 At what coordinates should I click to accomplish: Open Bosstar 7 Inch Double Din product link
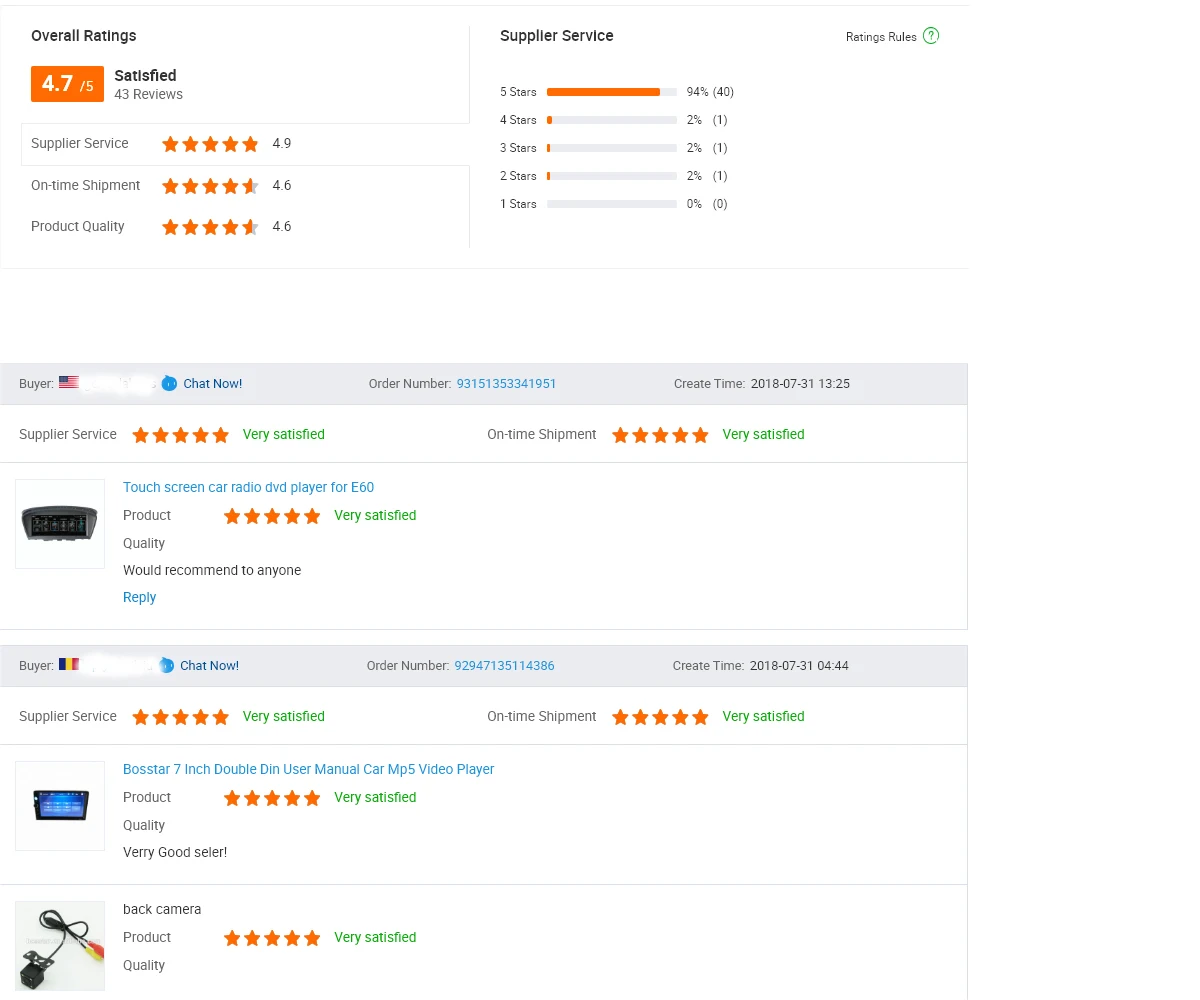pos(308,770)
